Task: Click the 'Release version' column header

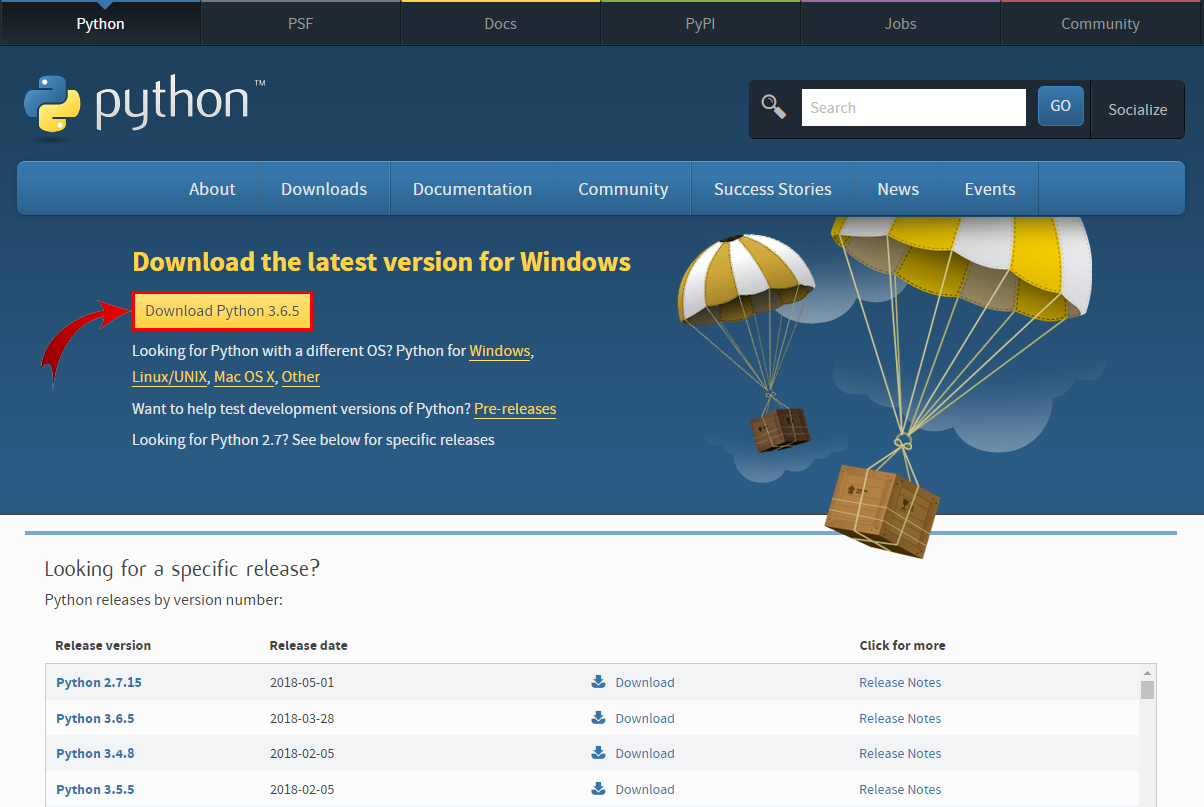Action: click(103, 645)
